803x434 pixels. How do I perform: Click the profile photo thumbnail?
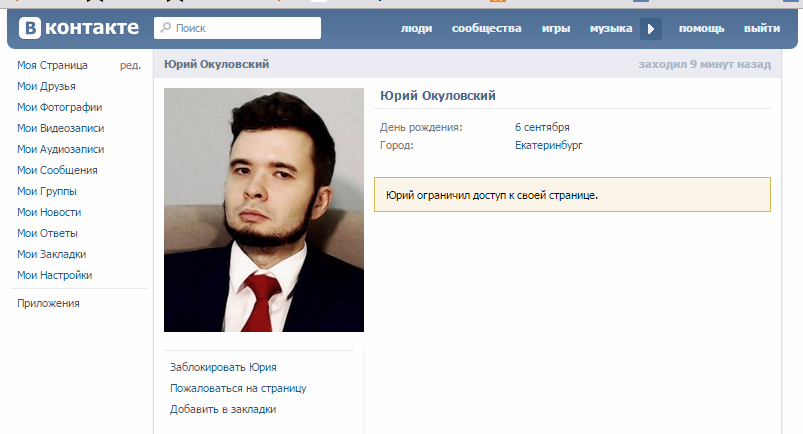pos(264,210)
